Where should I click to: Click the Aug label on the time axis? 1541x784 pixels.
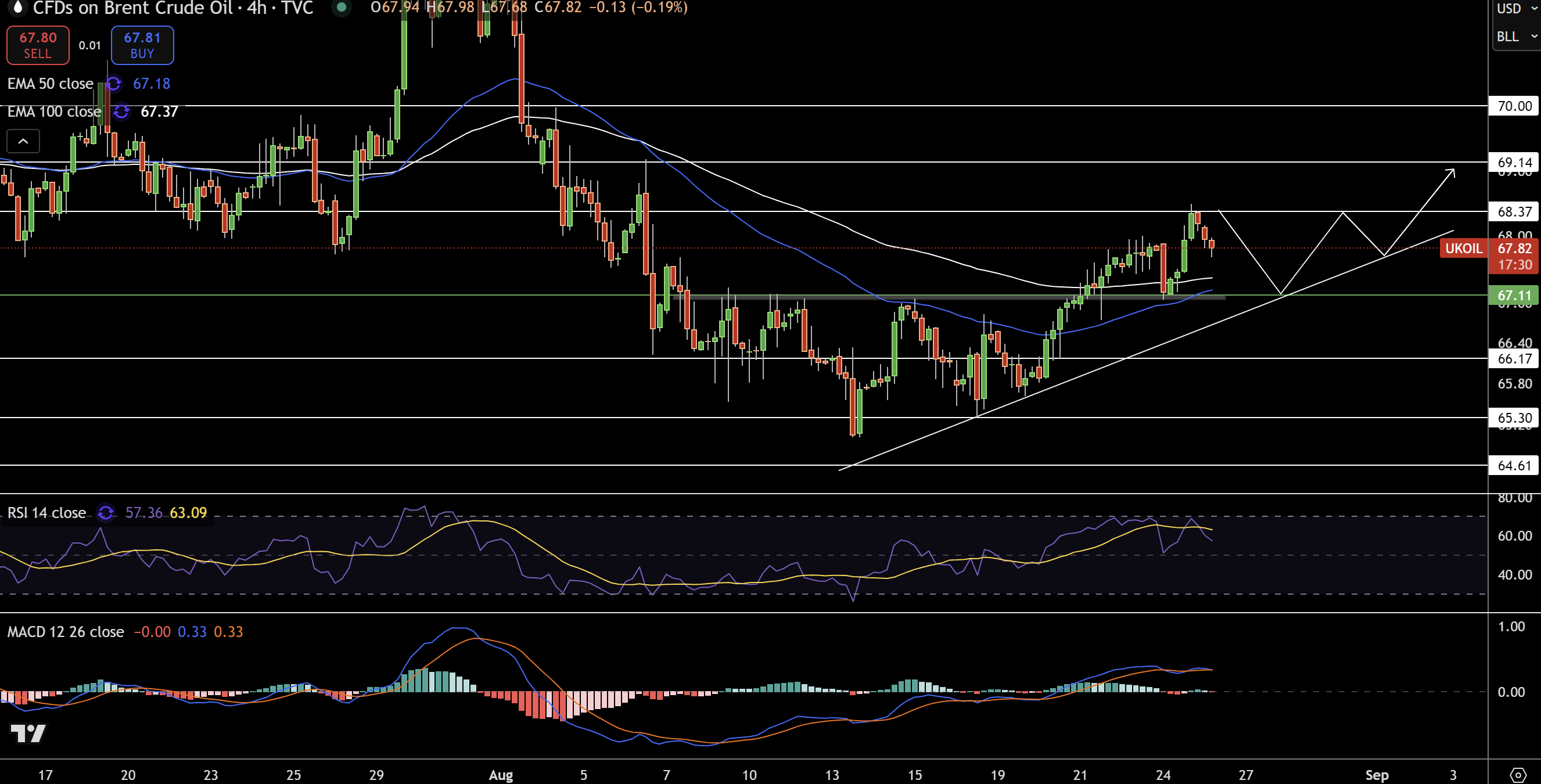tap(501, 776)
